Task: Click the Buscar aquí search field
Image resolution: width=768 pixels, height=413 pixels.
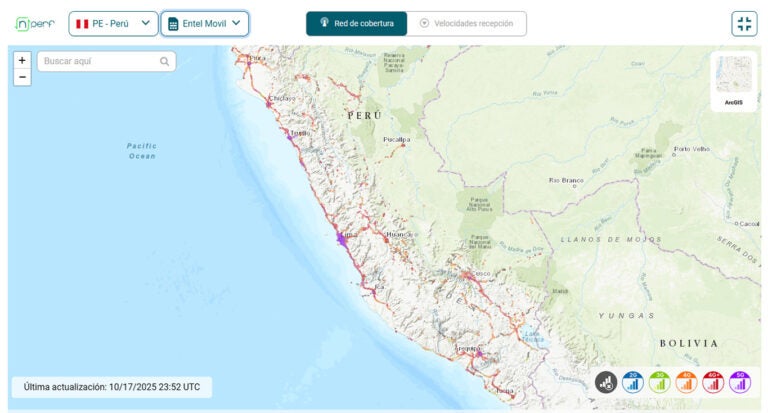Action: pos(98,61)
